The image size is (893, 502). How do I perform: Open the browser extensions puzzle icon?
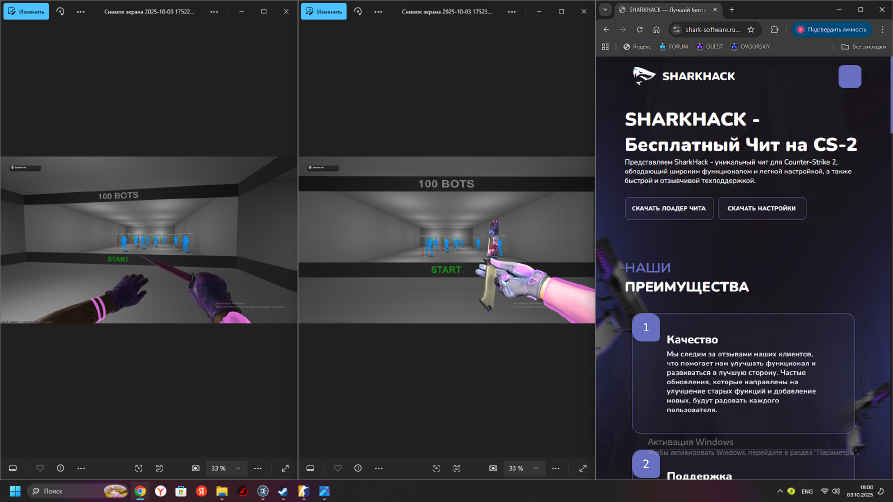pyautogui.click(x=774, y=29)
